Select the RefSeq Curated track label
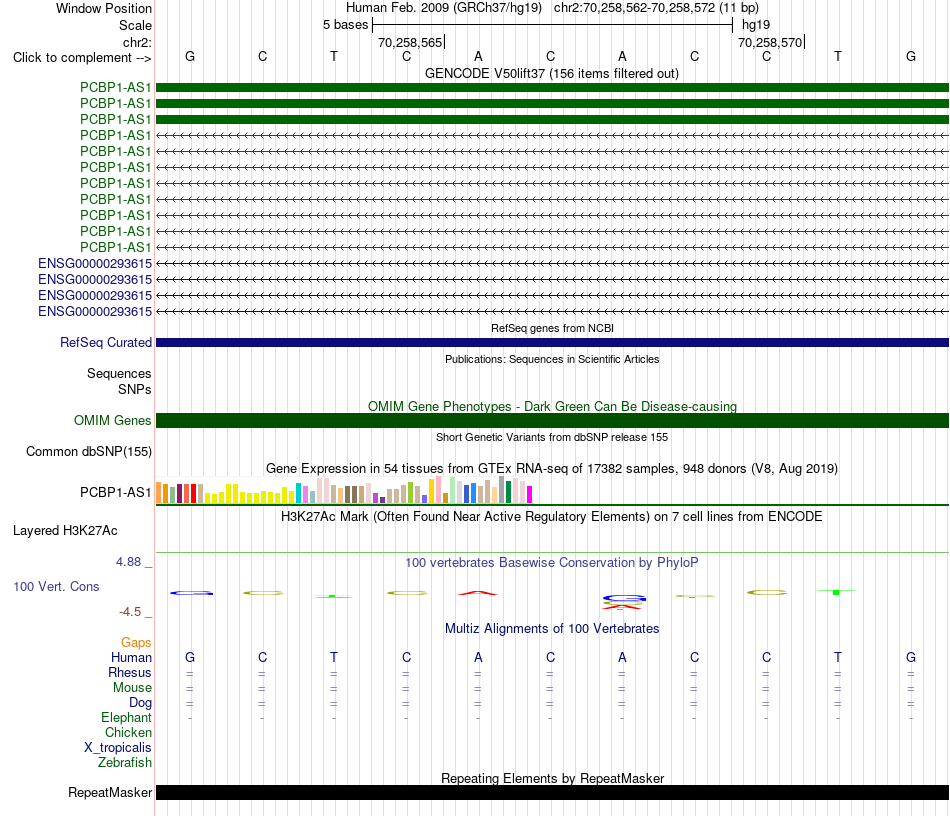 pyautogui.click(x=106, y=342)
